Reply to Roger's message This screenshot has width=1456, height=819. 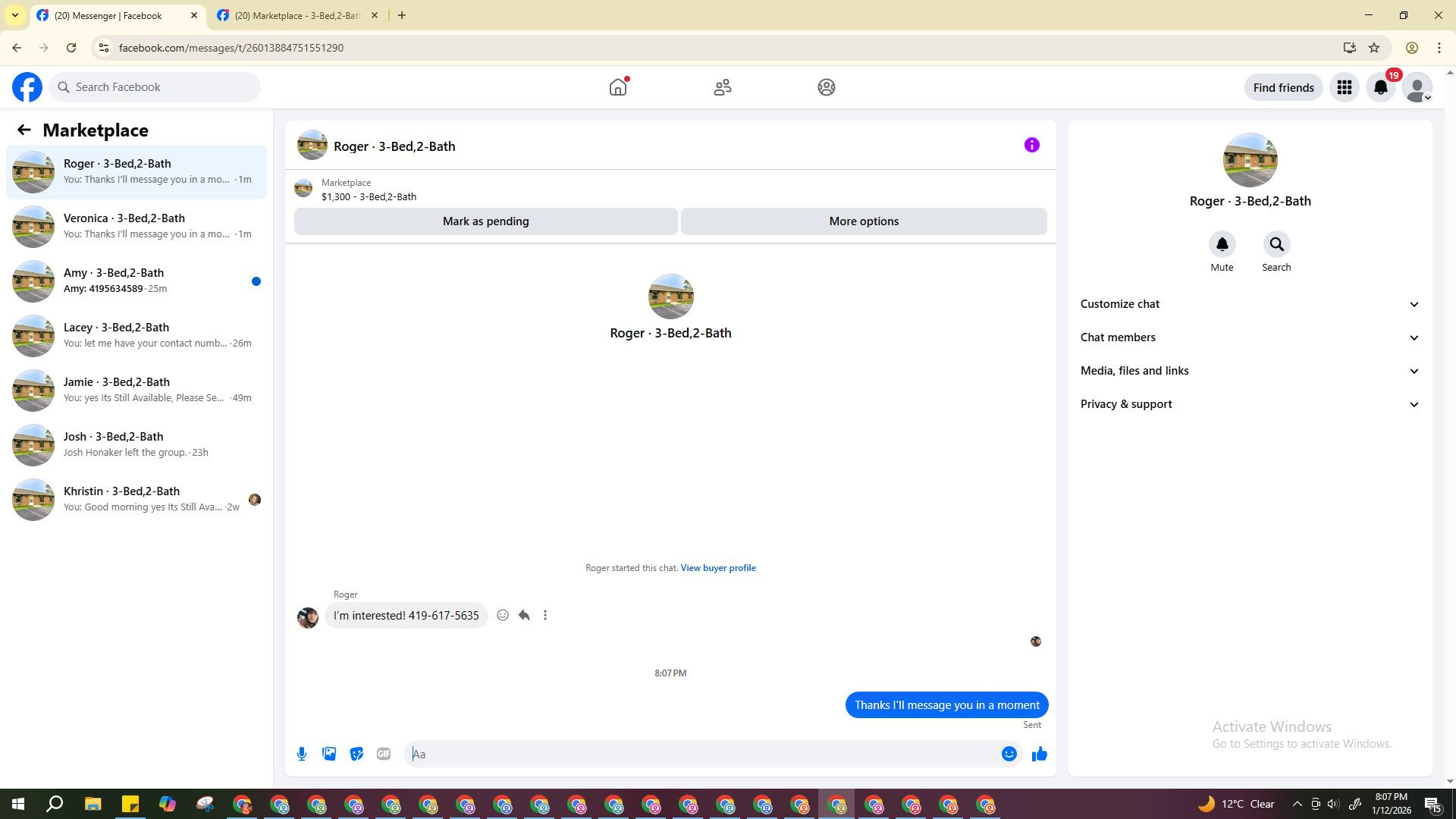pos(524,616)
